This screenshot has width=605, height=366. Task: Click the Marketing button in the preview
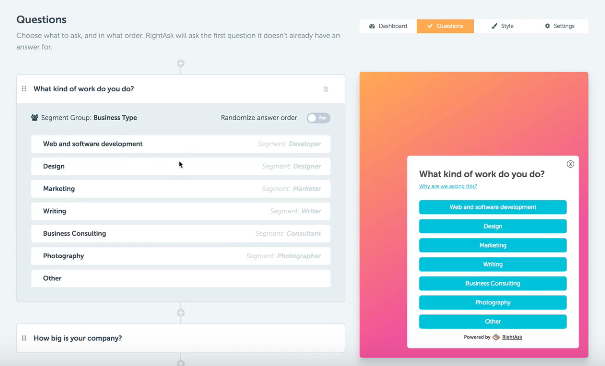tap(493, 245)
